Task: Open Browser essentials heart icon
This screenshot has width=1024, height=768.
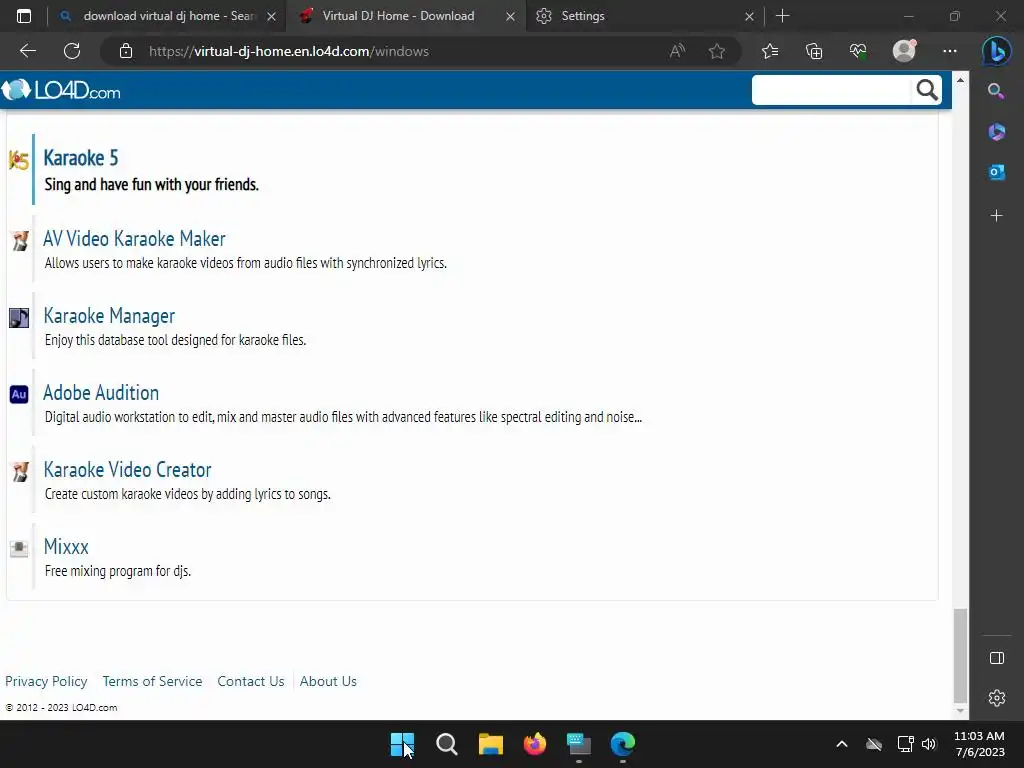Action: pyautogui.click(x=857, y=51)
